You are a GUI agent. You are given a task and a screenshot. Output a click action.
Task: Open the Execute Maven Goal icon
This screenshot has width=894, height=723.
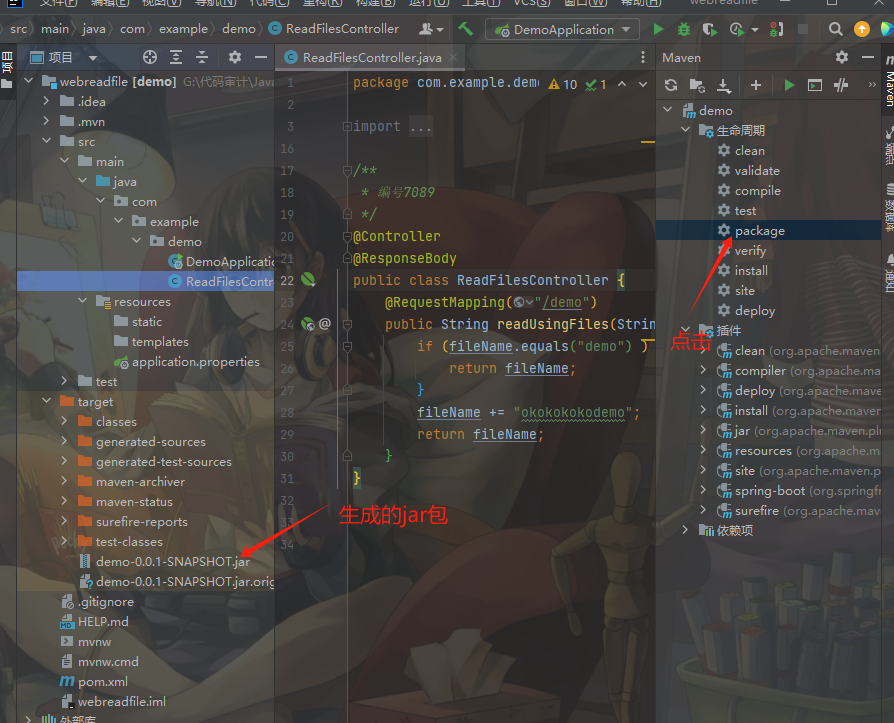click(815, 85)
